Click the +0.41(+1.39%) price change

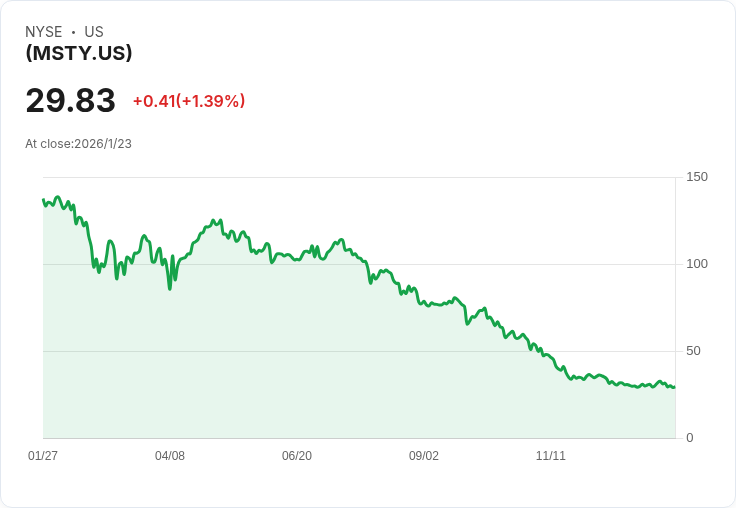[x=189, y=101]
